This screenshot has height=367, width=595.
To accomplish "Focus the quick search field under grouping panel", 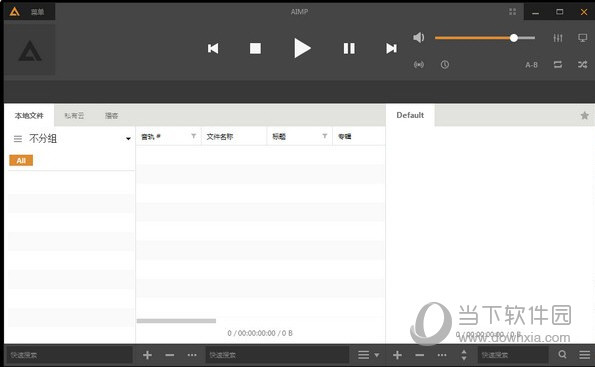I will tap(69, 355).
